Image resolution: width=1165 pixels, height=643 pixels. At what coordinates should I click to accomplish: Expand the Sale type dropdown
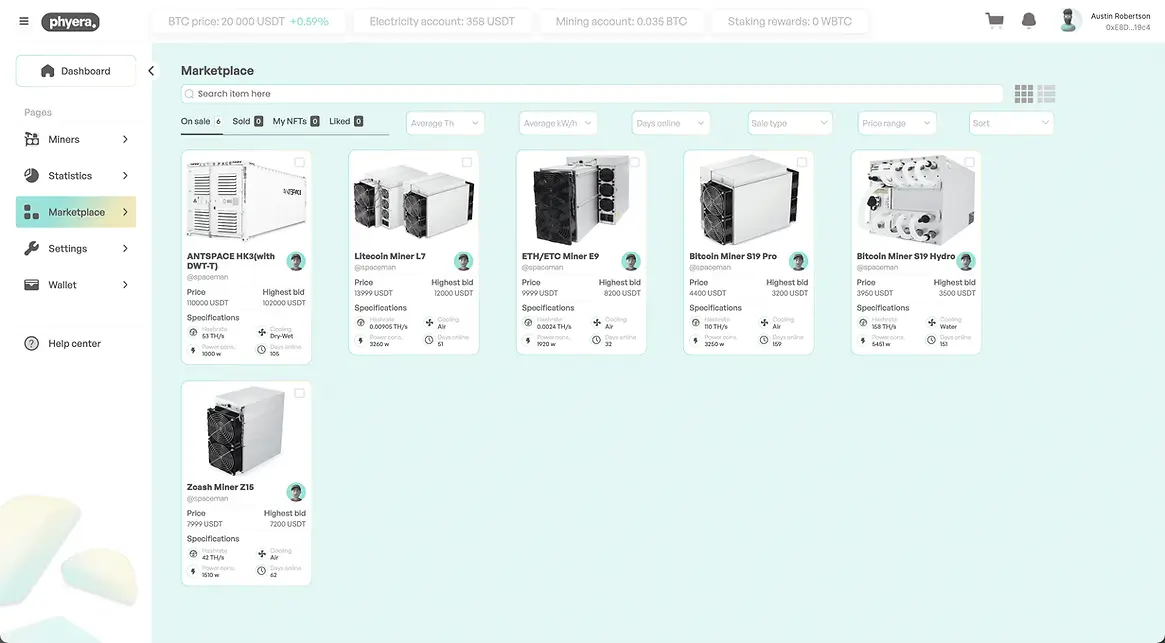click(x=790, y=123)
